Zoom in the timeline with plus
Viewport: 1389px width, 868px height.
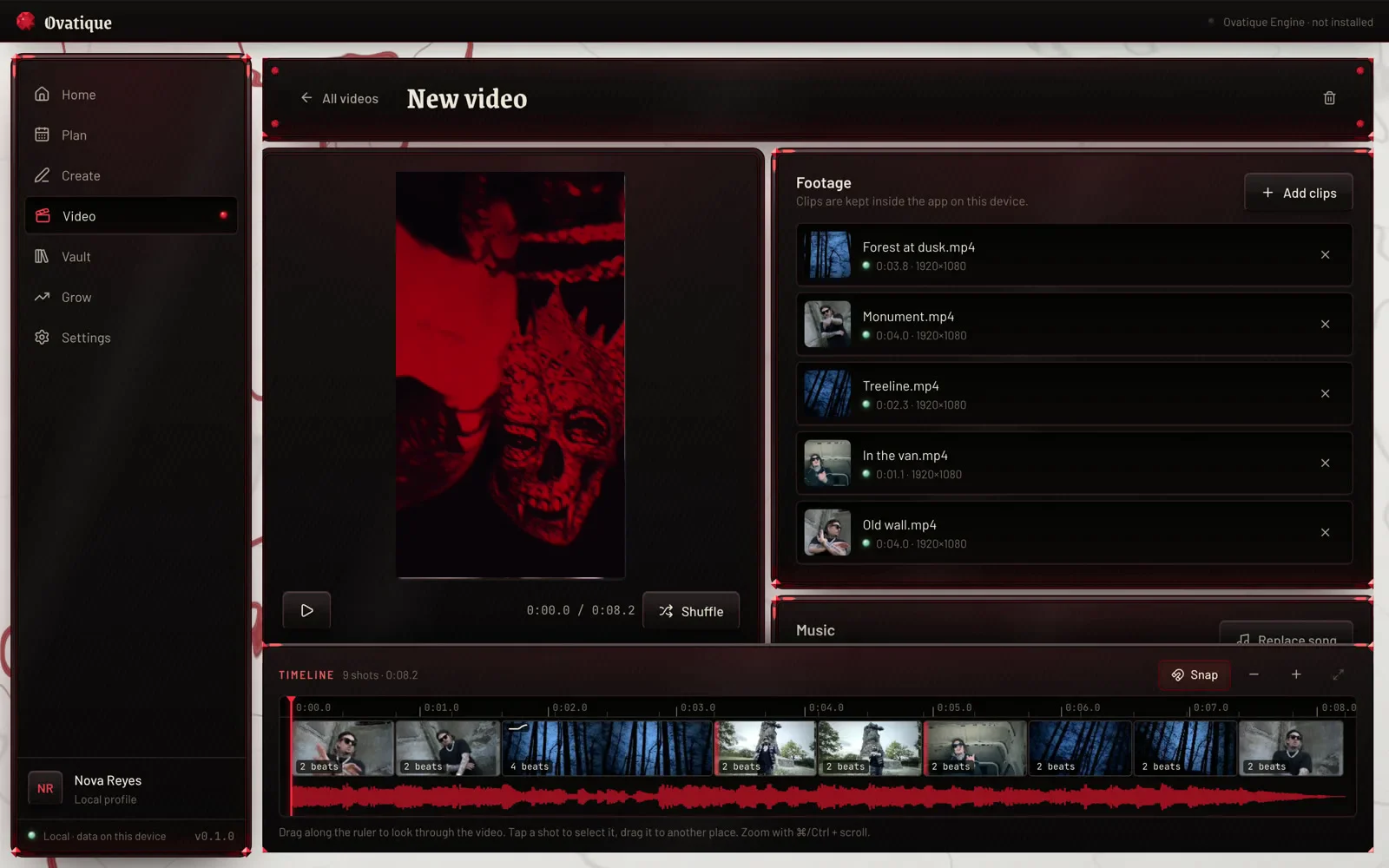click(1296, 674)
